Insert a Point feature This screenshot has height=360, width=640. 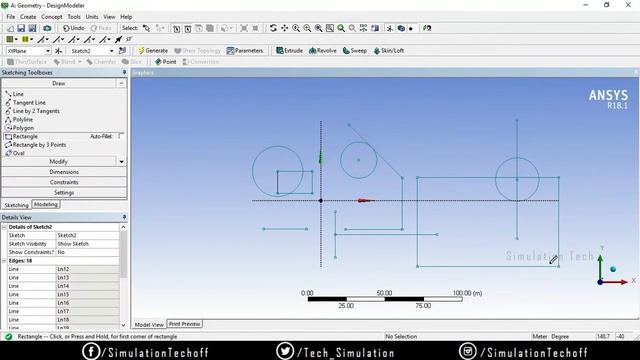click(x=165, y=62)
